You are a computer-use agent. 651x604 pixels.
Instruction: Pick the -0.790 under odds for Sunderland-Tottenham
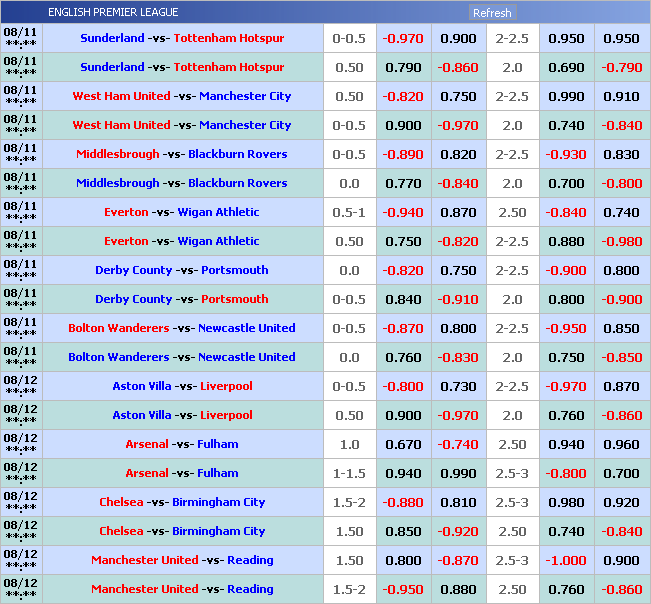[x=621, y=67]
